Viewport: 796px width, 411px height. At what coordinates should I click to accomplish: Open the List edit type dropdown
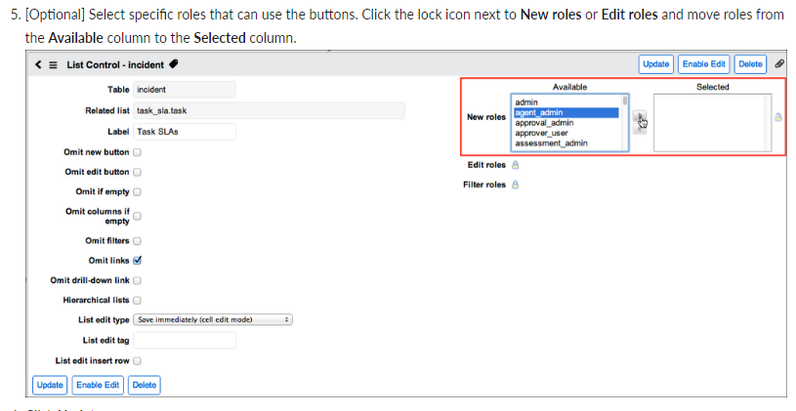click(x=213, y=320)
